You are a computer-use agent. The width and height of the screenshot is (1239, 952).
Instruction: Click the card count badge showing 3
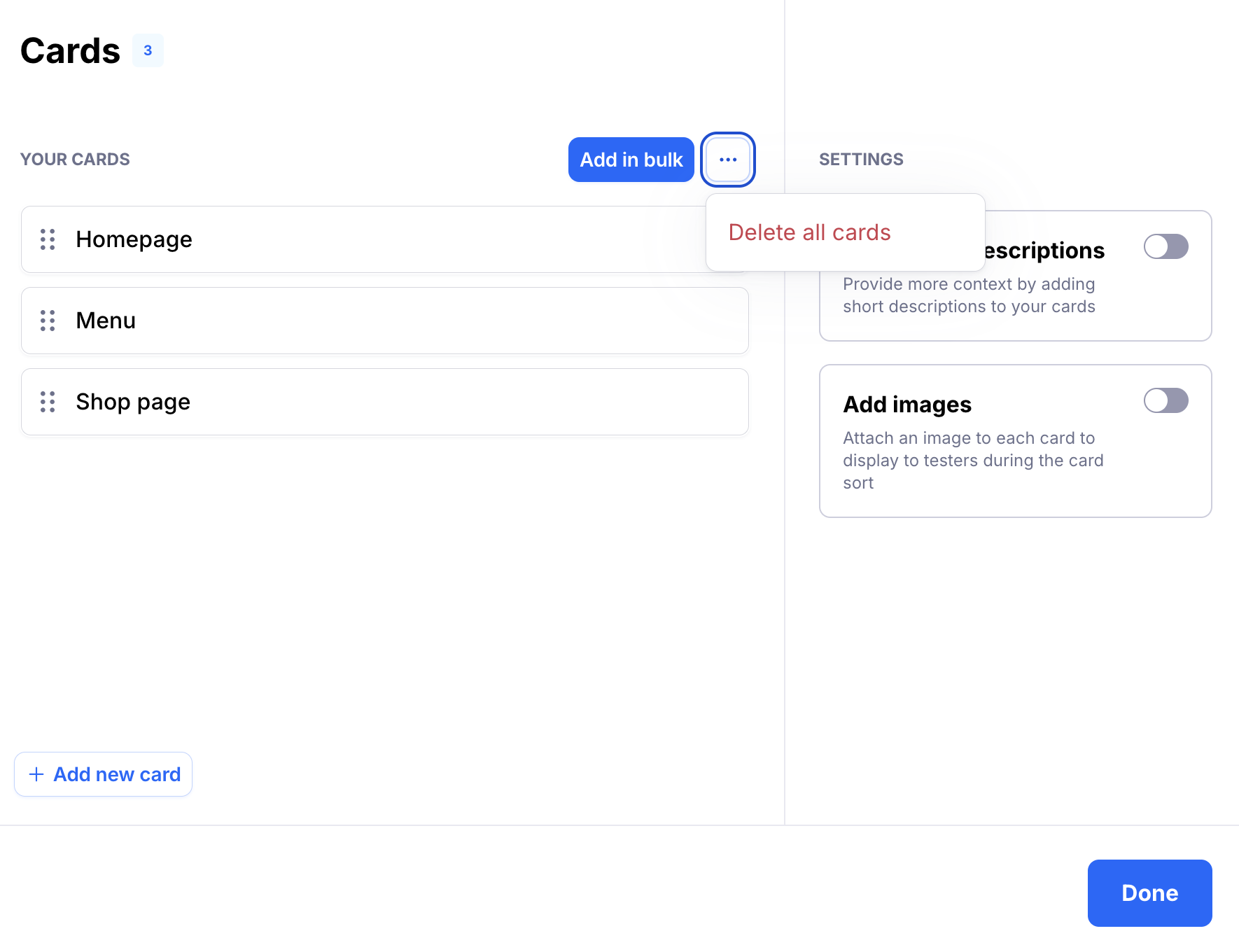pos(148,50)
